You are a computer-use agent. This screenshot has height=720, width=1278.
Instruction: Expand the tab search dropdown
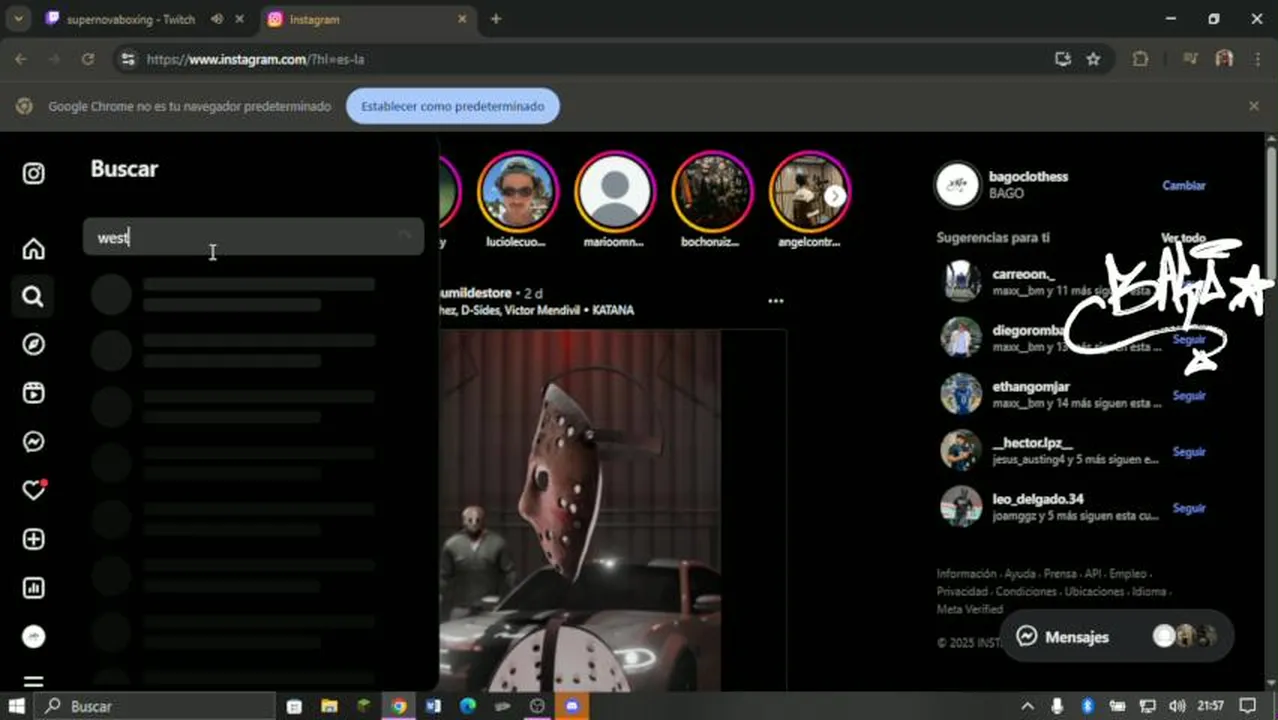pyautogui.click(x=18, y=19)
